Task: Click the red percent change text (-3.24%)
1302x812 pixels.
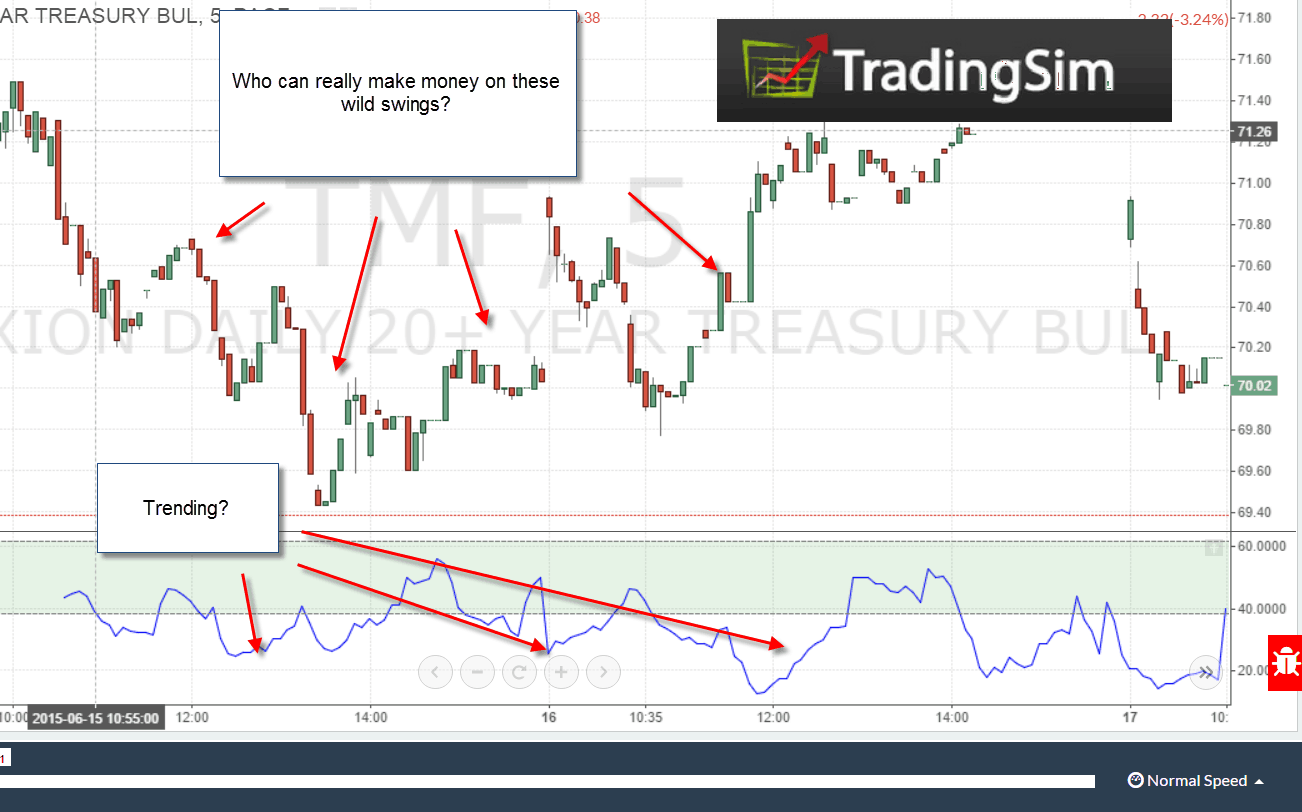Action: [x=1199, y=19]
